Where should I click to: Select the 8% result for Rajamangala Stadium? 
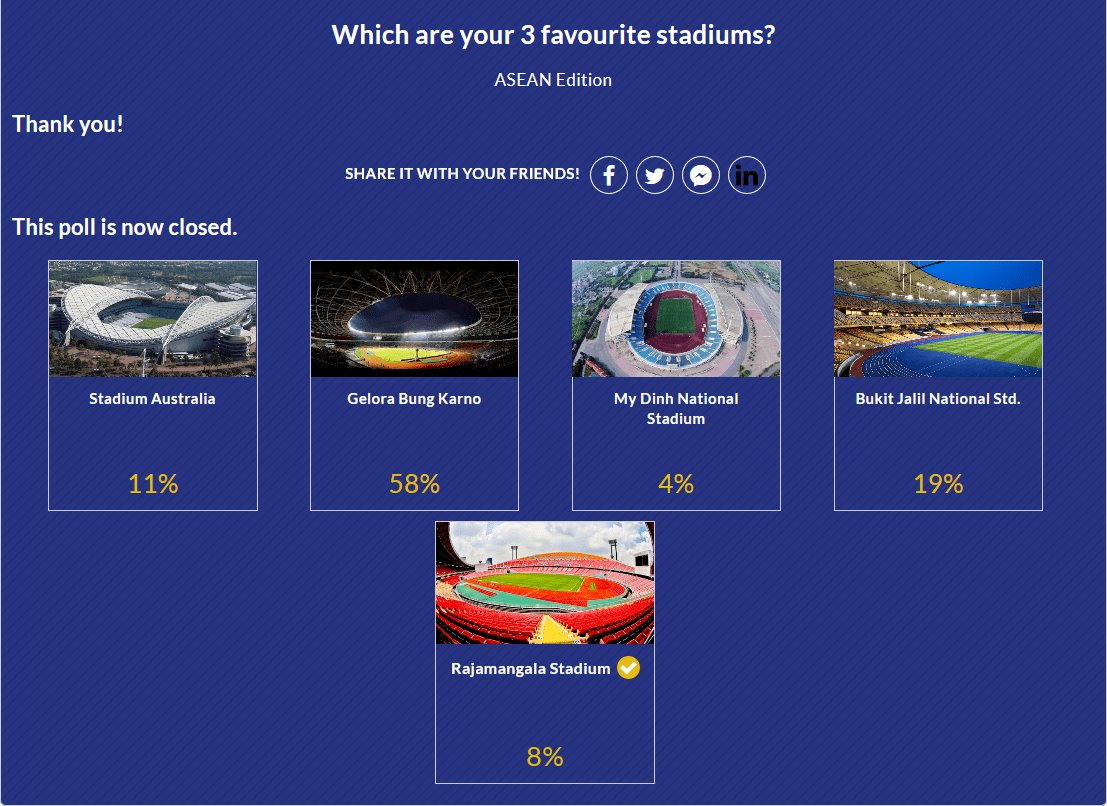(x=545, y=757)
